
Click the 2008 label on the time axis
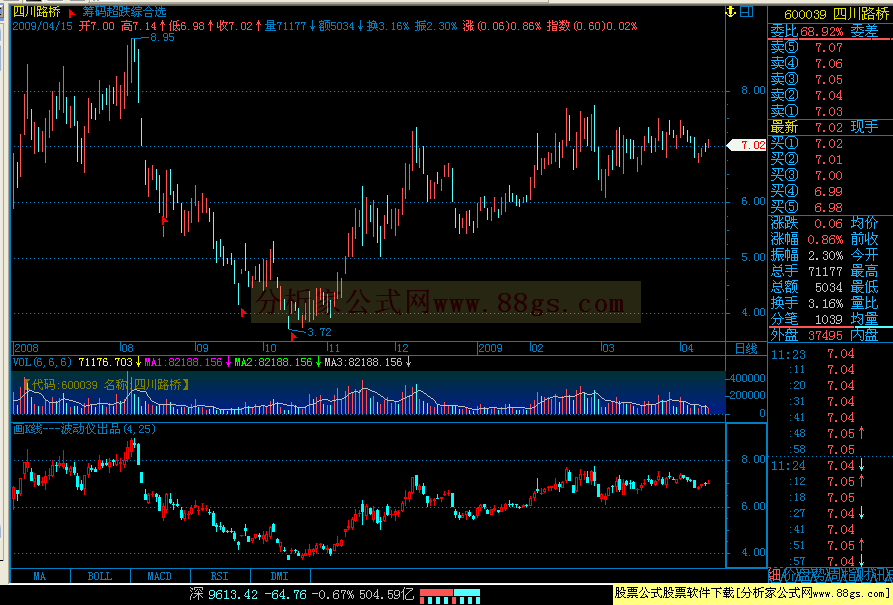[x=26, y=348]
